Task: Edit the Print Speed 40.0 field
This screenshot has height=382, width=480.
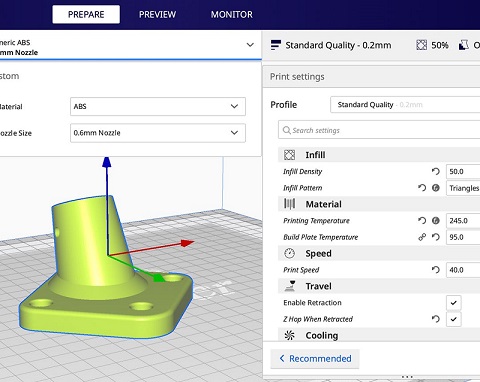Action: (463, 270)
